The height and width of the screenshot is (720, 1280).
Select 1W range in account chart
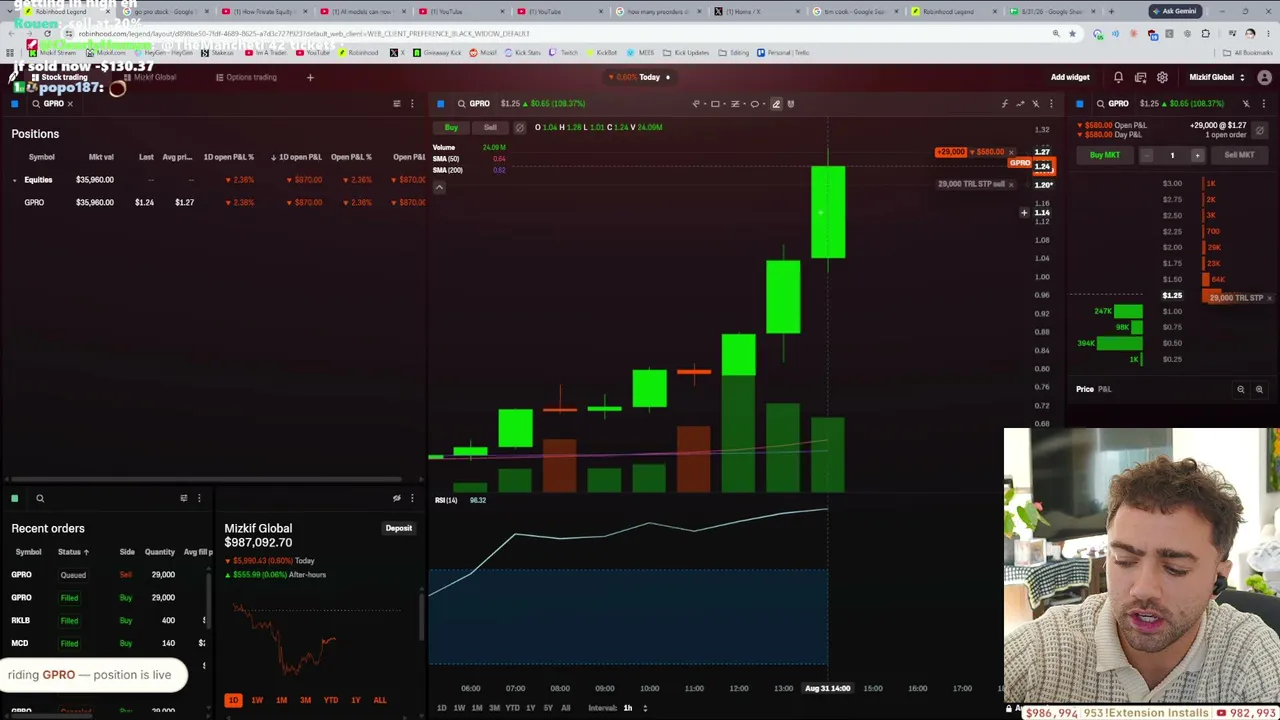(257, 700)
